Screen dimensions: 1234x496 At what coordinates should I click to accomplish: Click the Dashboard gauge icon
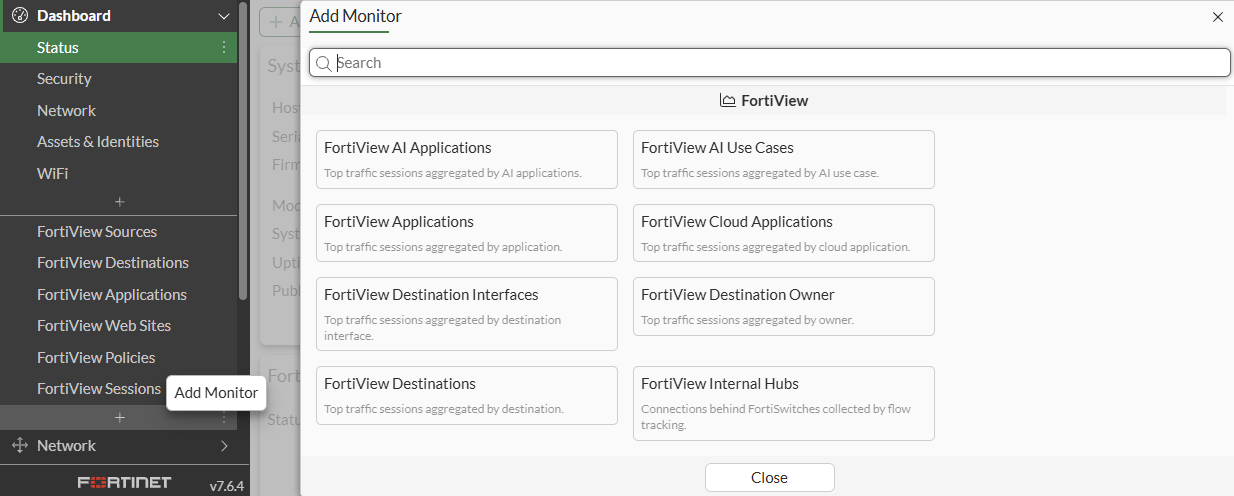pyautogui.click(x=19, y=16)
